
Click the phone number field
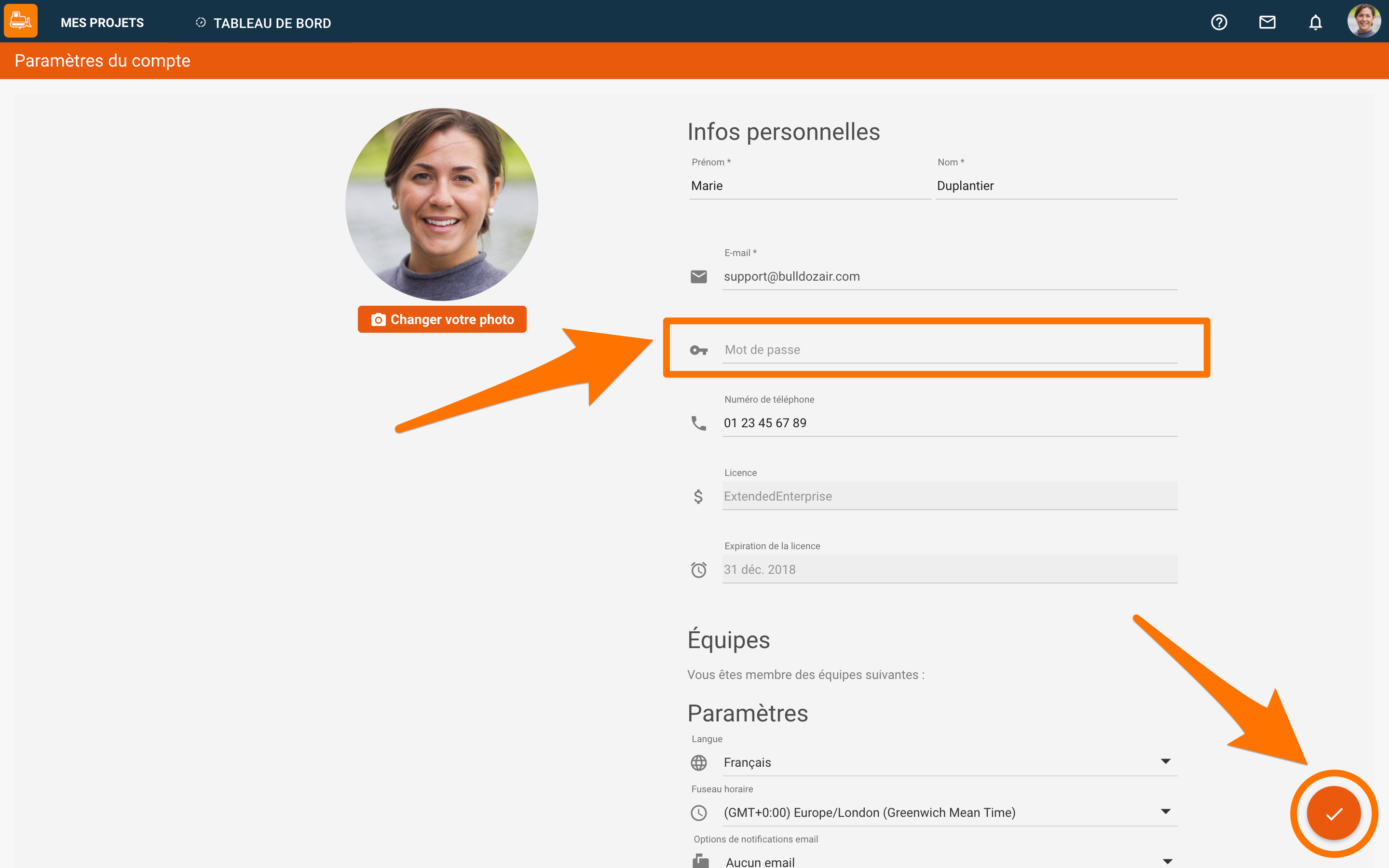tap(949, 423)
